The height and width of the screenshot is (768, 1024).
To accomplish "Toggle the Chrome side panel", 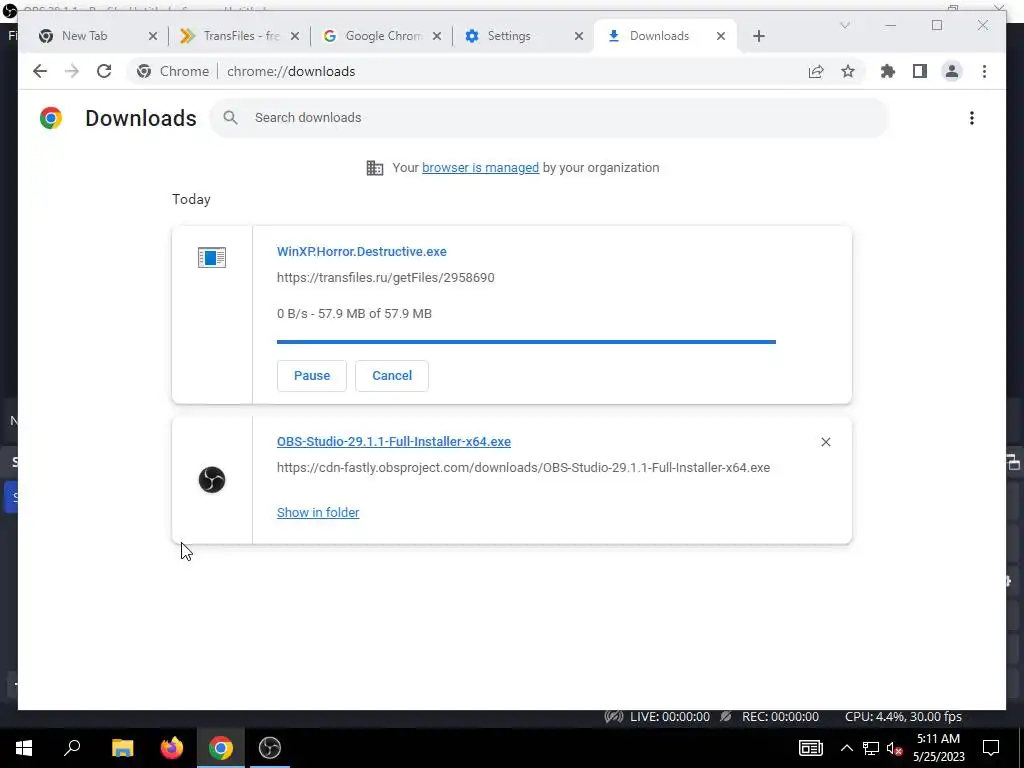I will point(920,71).
